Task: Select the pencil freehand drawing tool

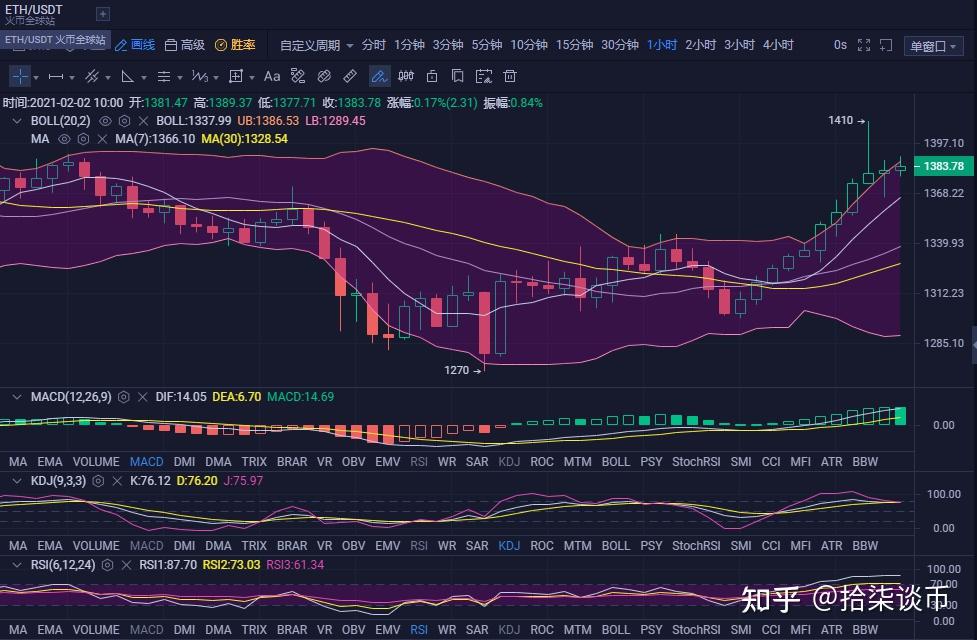Action: click(379, 76)
